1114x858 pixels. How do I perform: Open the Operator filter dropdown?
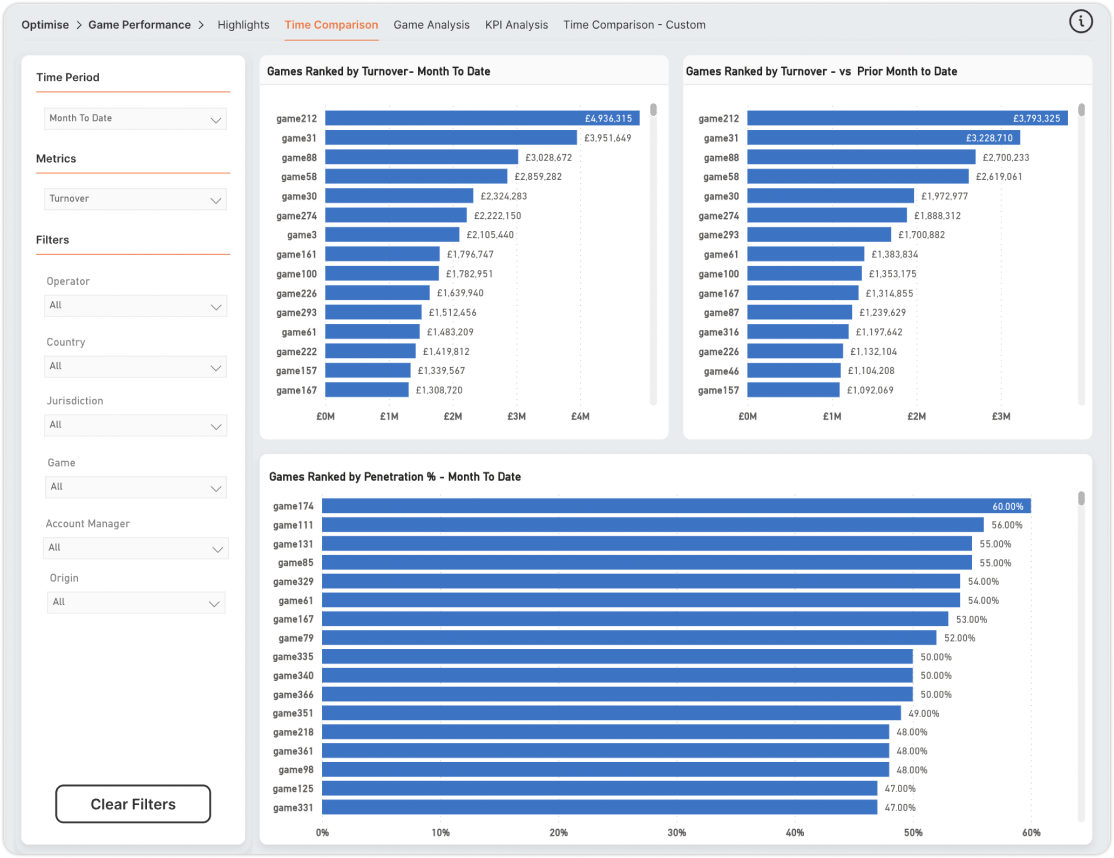(135, 305)
